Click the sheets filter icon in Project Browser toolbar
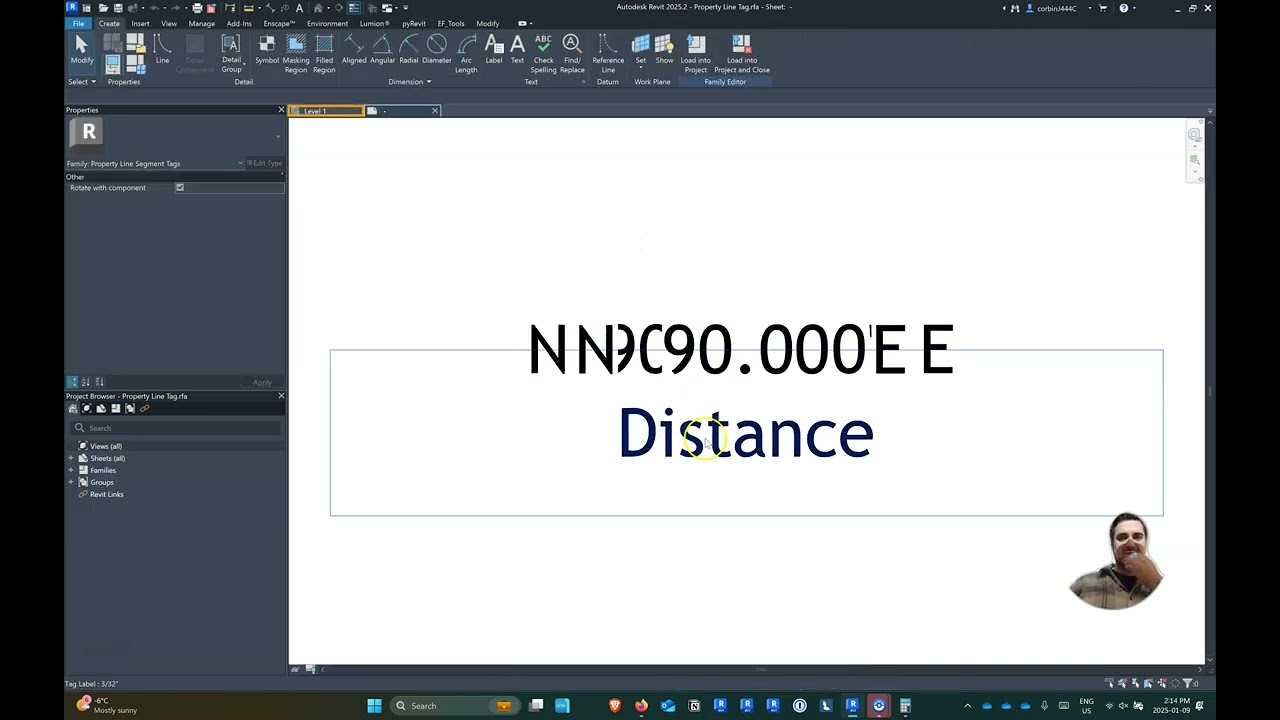Image resolution: width=1280 pixels, height=720 pixels. click(101, 408)
